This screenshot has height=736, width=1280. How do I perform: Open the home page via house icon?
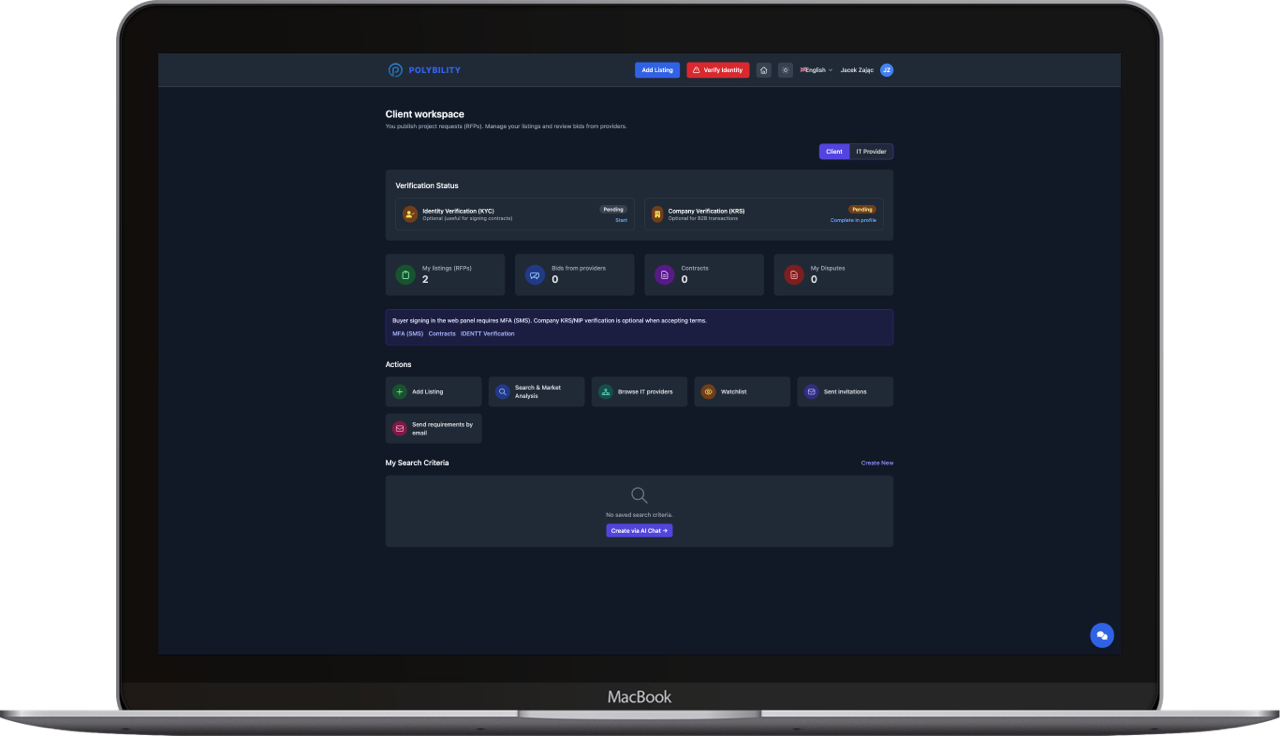764,70
